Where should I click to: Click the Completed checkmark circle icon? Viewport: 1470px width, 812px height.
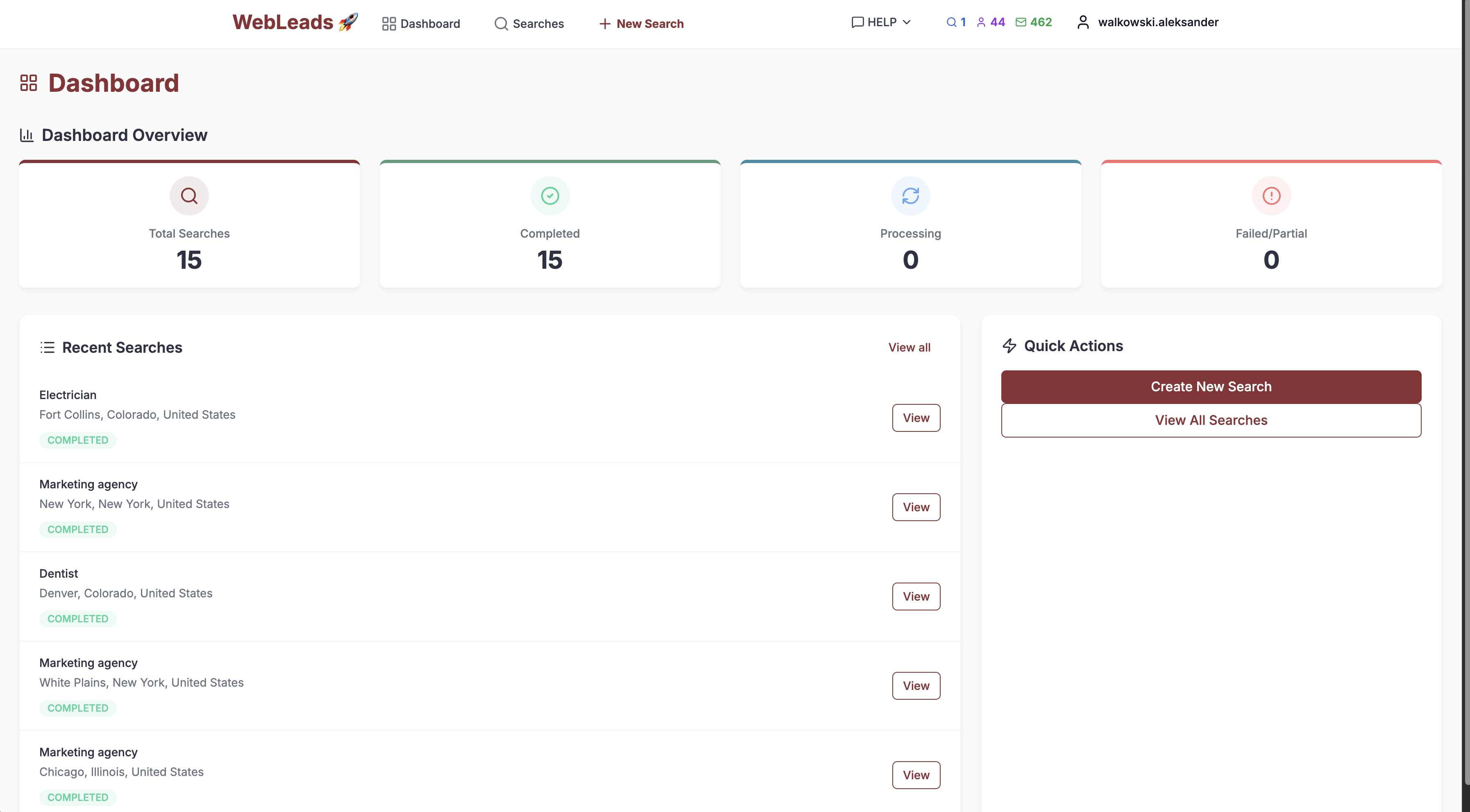pyautogui.click(x=549, y=196)
